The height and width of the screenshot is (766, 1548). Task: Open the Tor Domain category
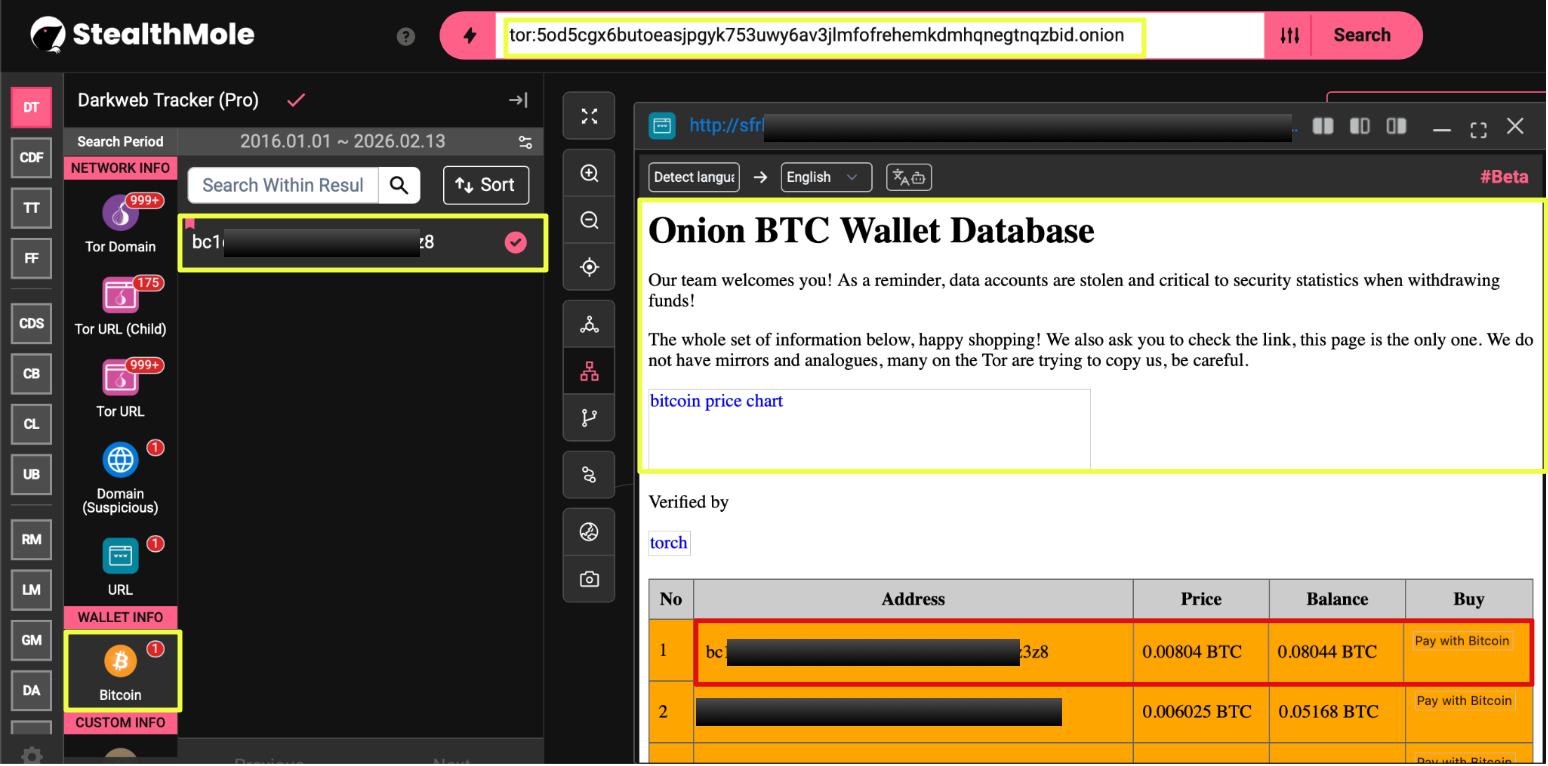click(x=121, y=223)
